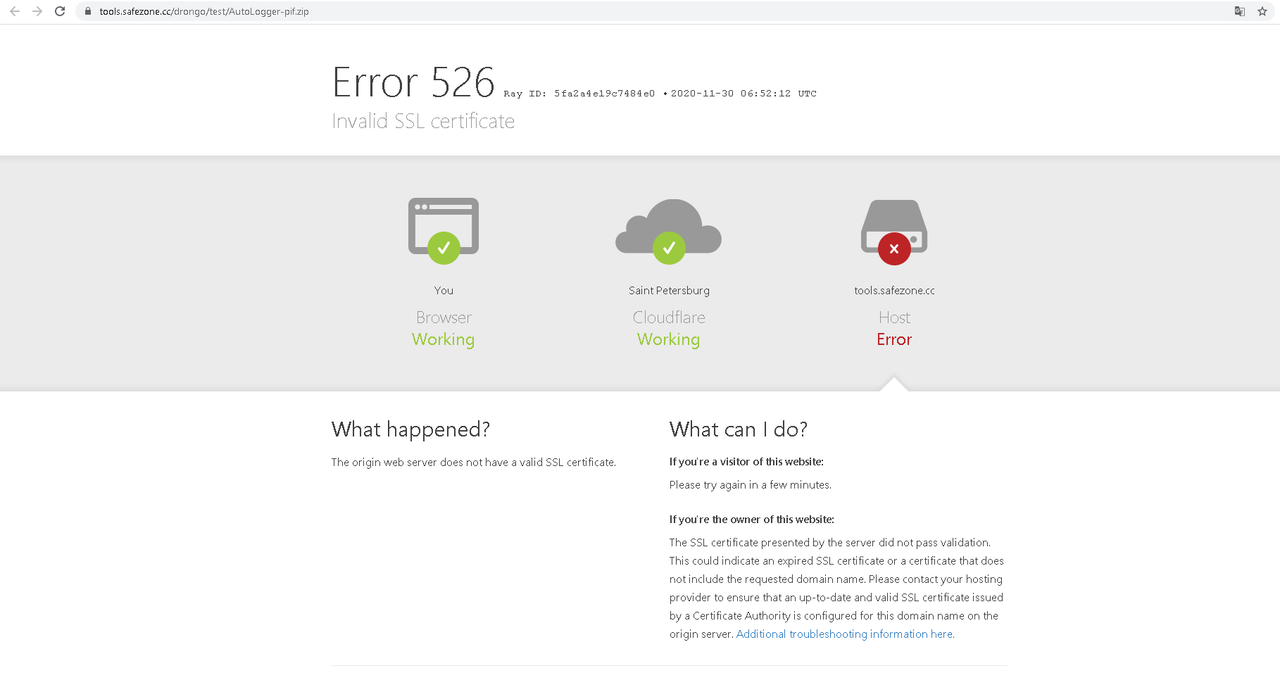Select the 'Browser' label text

[443, 317]
